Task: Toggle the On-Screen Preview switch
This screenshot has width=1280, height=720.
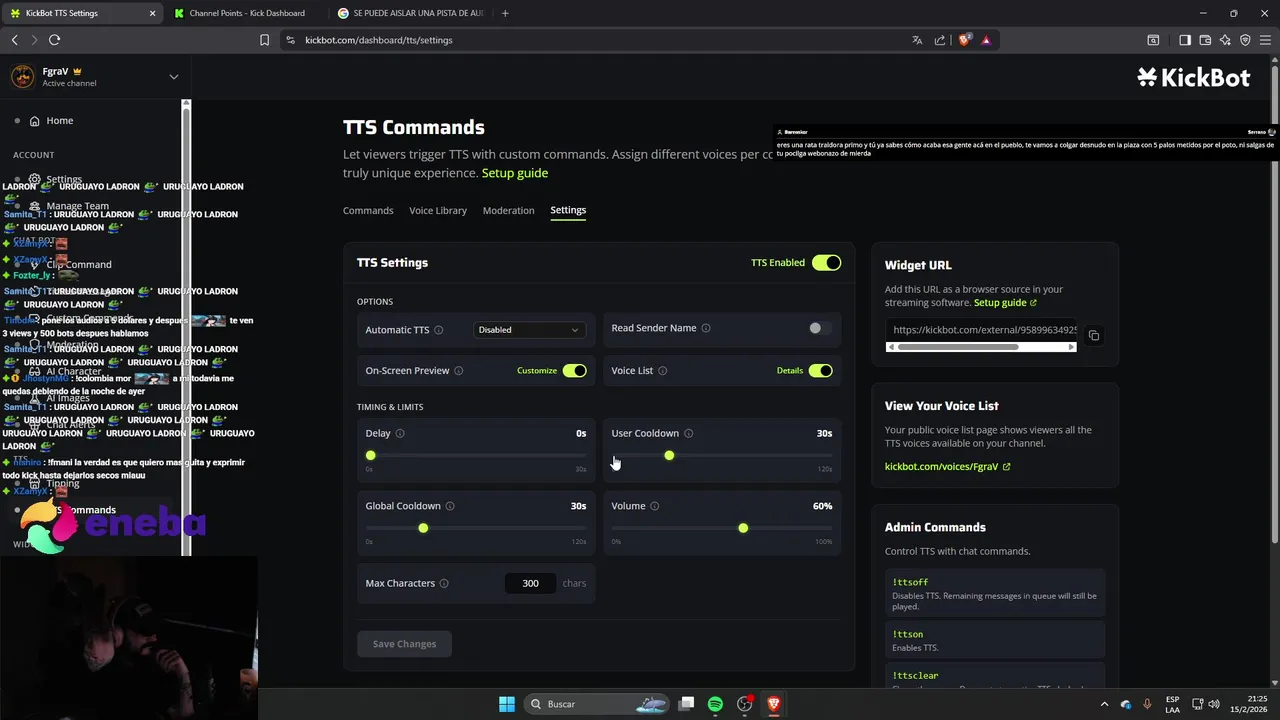Action: 574,371
